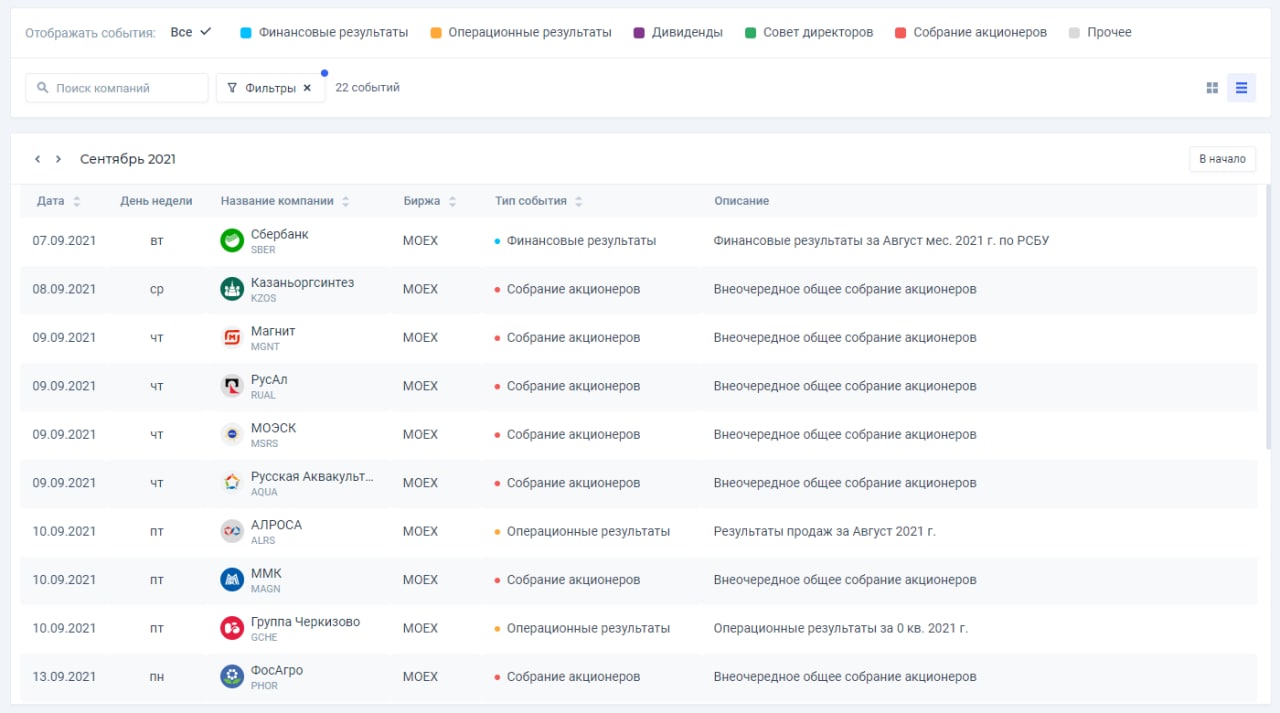This screenshot has height=713, width=1280.
Task: Toggle the Все events filter
Action: [x=191, y=32]
